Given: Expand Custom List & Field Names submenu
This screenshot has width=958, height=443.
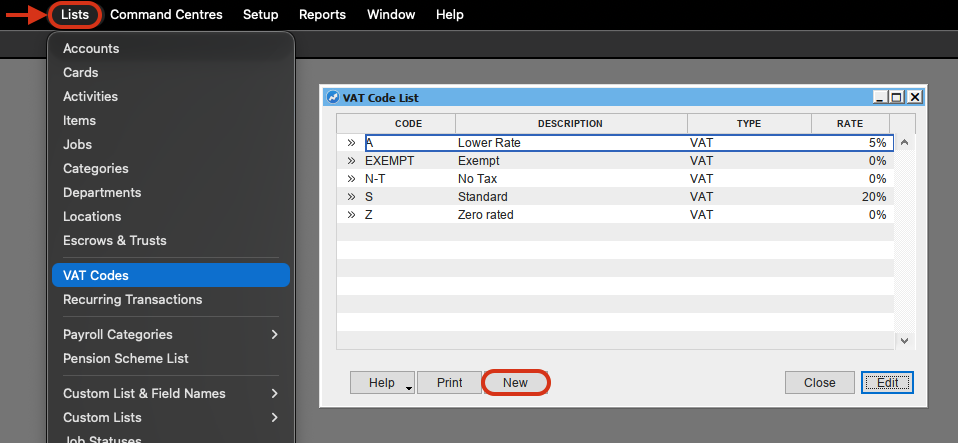Looking at the screenshot, I should click(x=274, y=394).
